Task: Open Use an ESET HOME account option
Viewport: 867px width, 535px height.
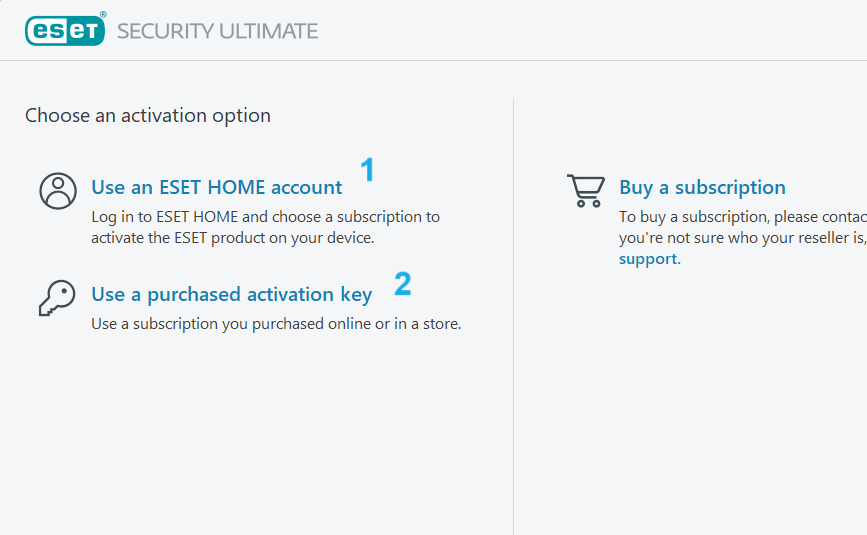Action: (x=216, y=187)
